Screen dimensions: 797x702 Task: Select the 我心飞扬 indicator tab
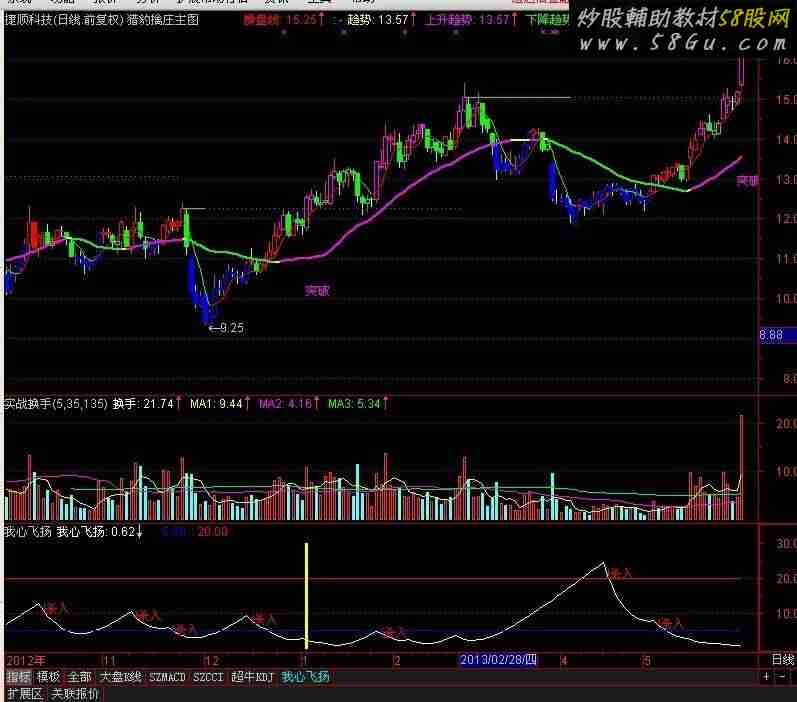point(305,677)
